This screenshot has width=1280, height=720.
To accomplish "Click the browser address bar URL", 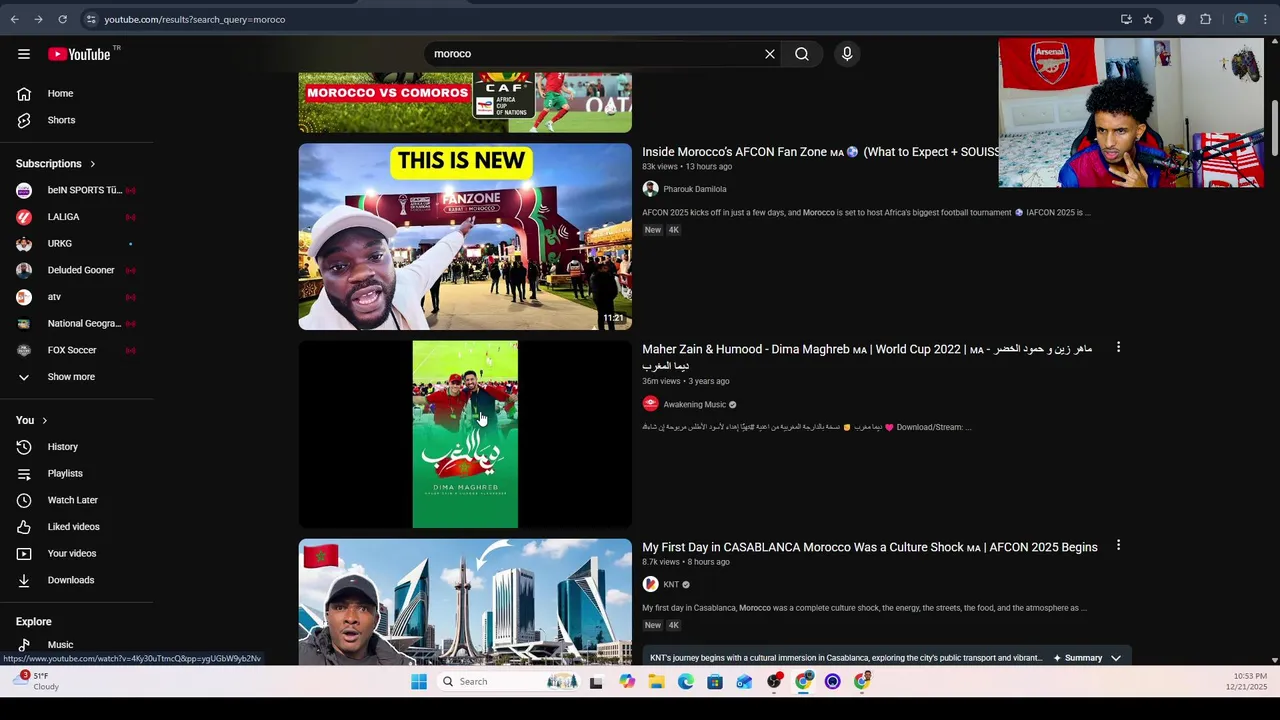I will (x=195, y=19).
